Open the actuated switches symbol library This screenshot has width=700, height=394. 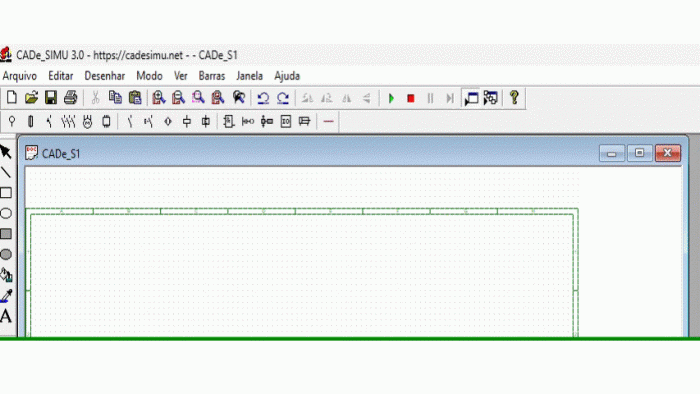[149, 121]
